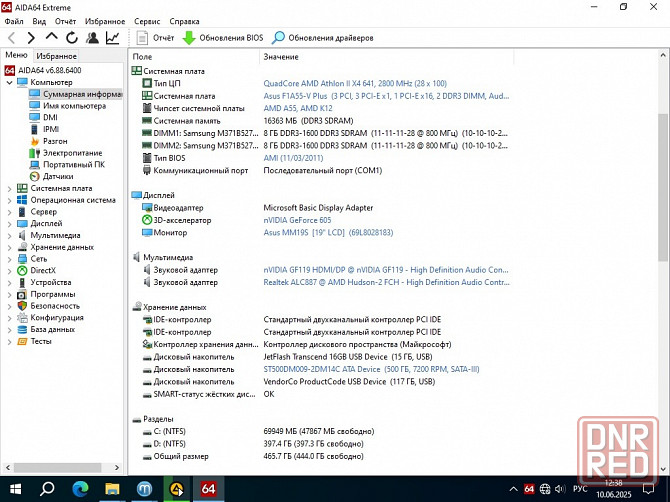This screenshot has height=502, width=670.
Task: Expand the Сервер tree node
Action: [9, 212]
